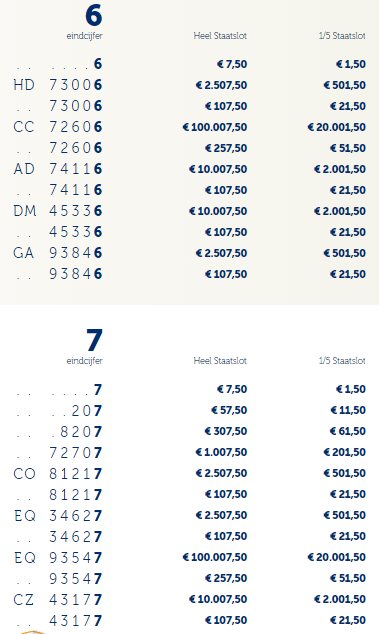Select the CZ 43177 ticket number
This screenshot has width=379, height=634.
tap(58, 600)
